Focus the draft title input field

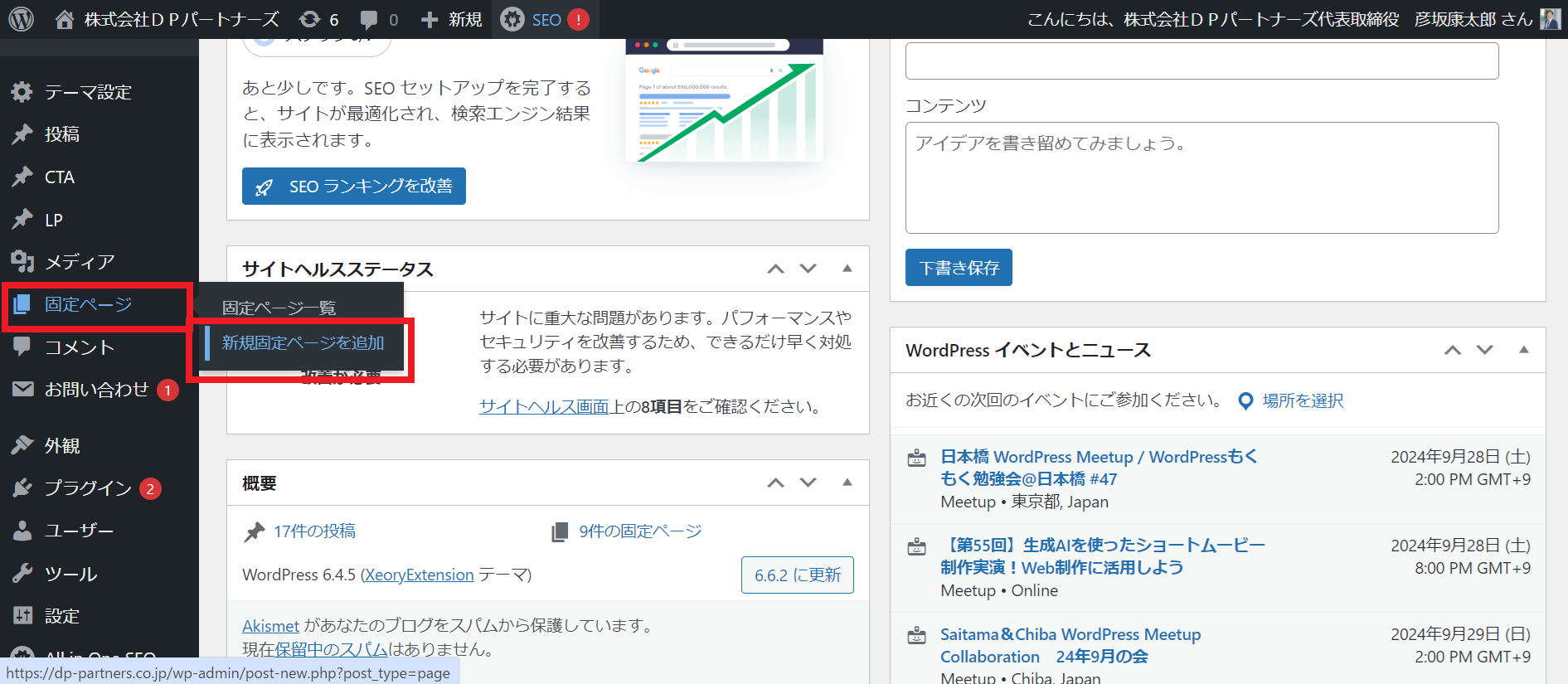pos(1201,61)
